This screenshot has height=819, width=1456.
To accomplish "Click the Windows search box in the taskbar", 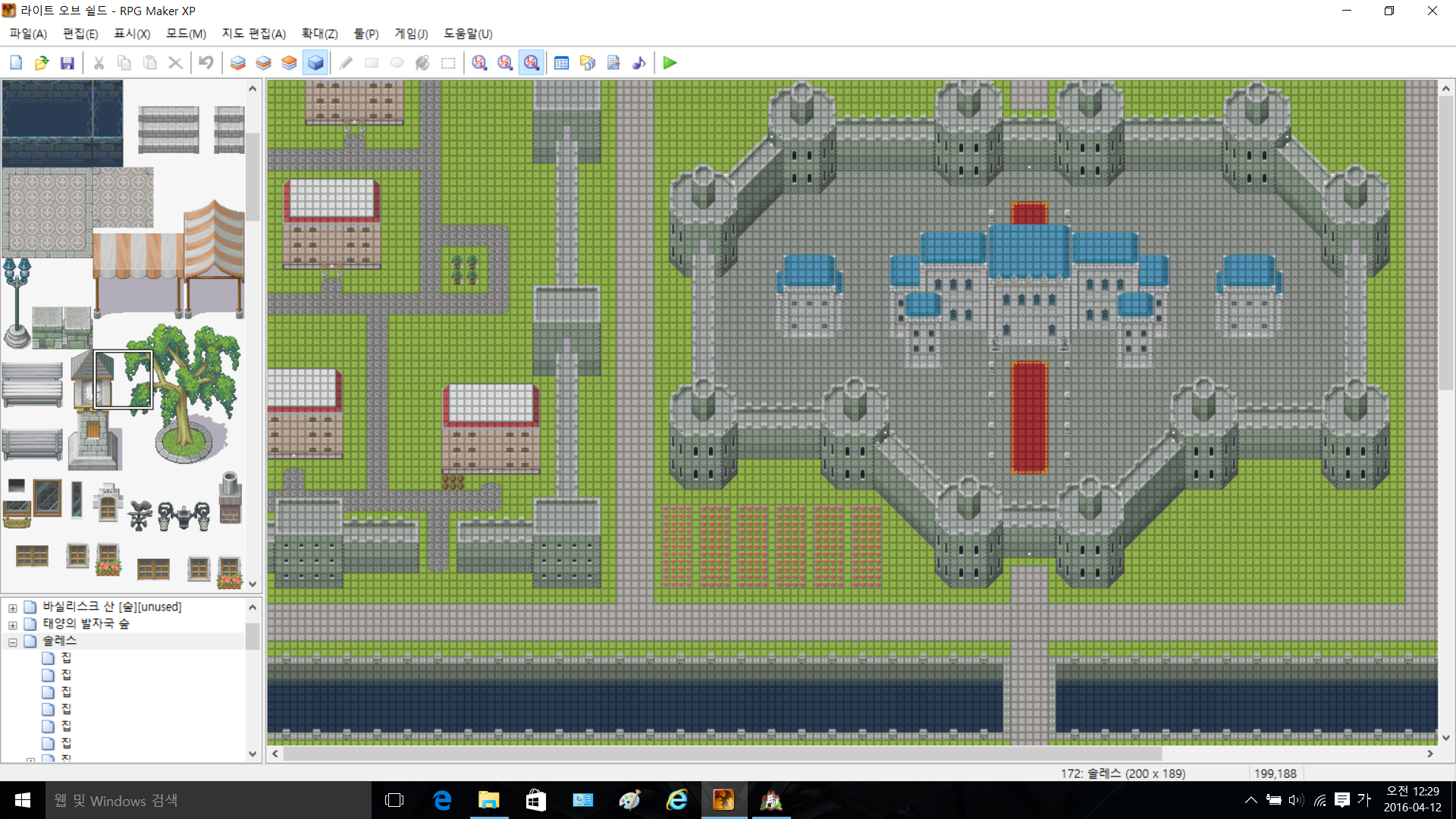I will tap(209, 800).
